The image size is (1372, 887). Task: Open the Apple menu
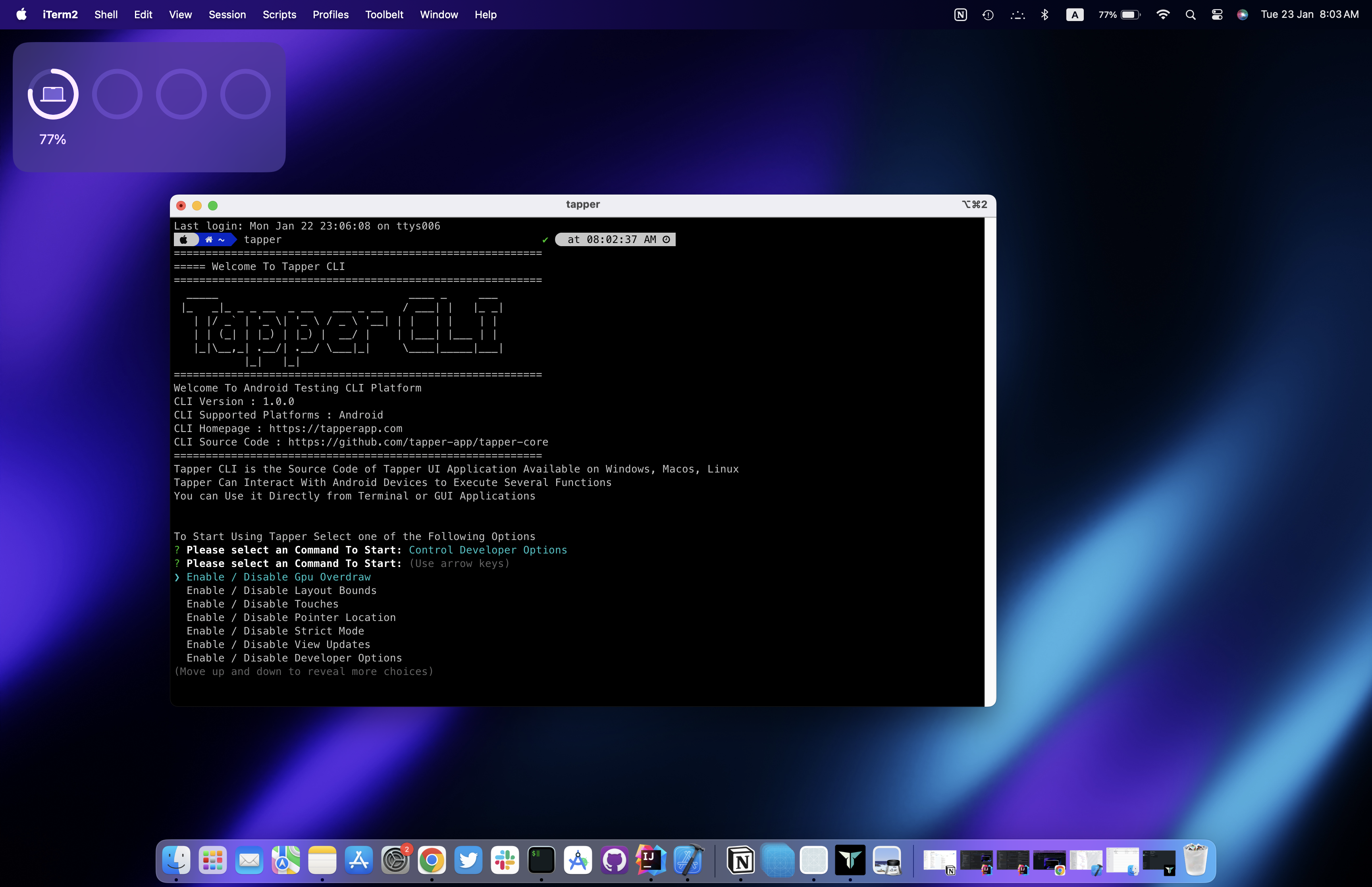coord(21,14)
